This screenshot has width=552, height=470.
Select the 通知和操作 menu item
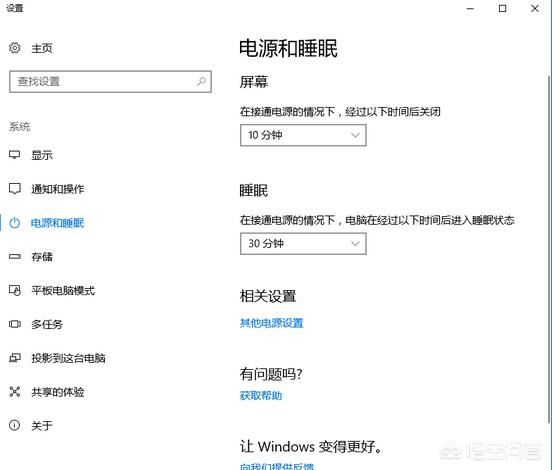pyautogui.click(x=58, y=189)
